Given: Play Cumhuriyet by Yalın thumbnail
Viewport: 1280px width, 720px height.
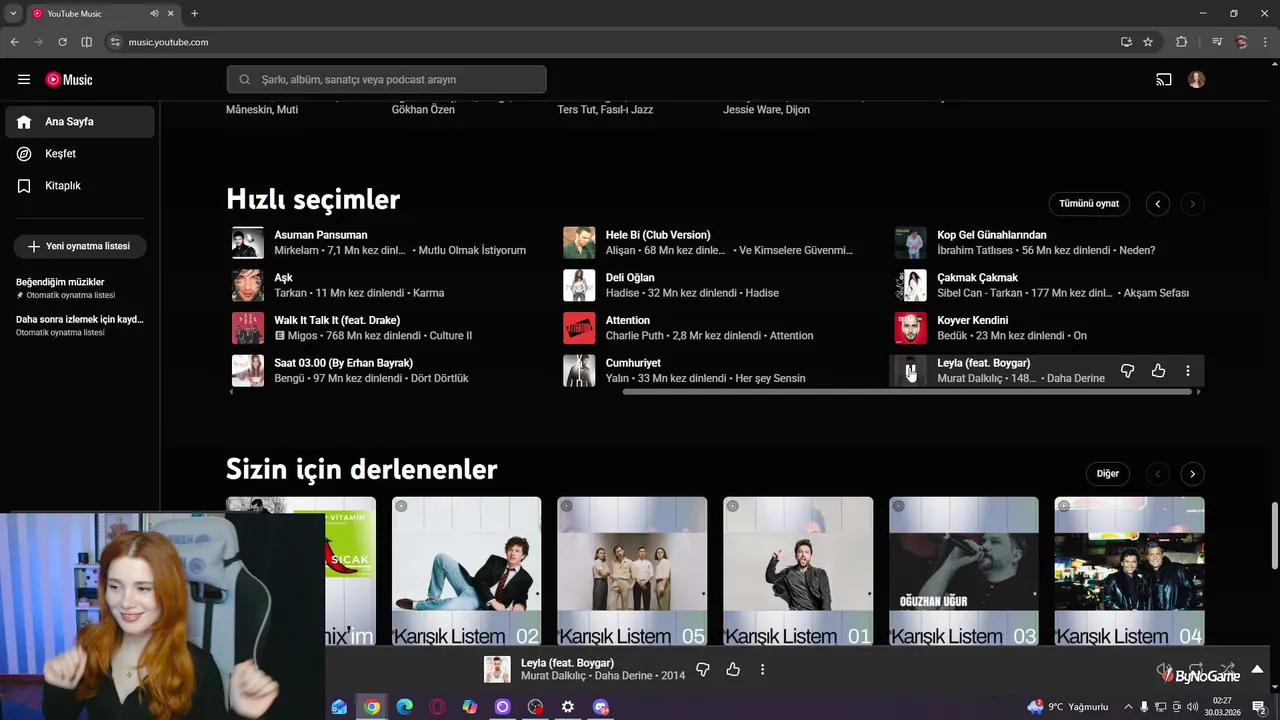Looking at the screenshot, I should click(579, 370).
